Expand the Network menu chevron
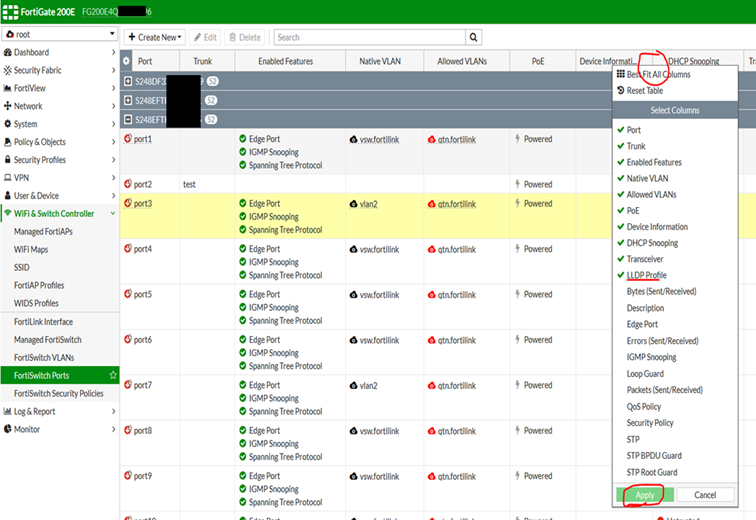The height and width of the screenshot is (520, 756). (x=113, y=106)
